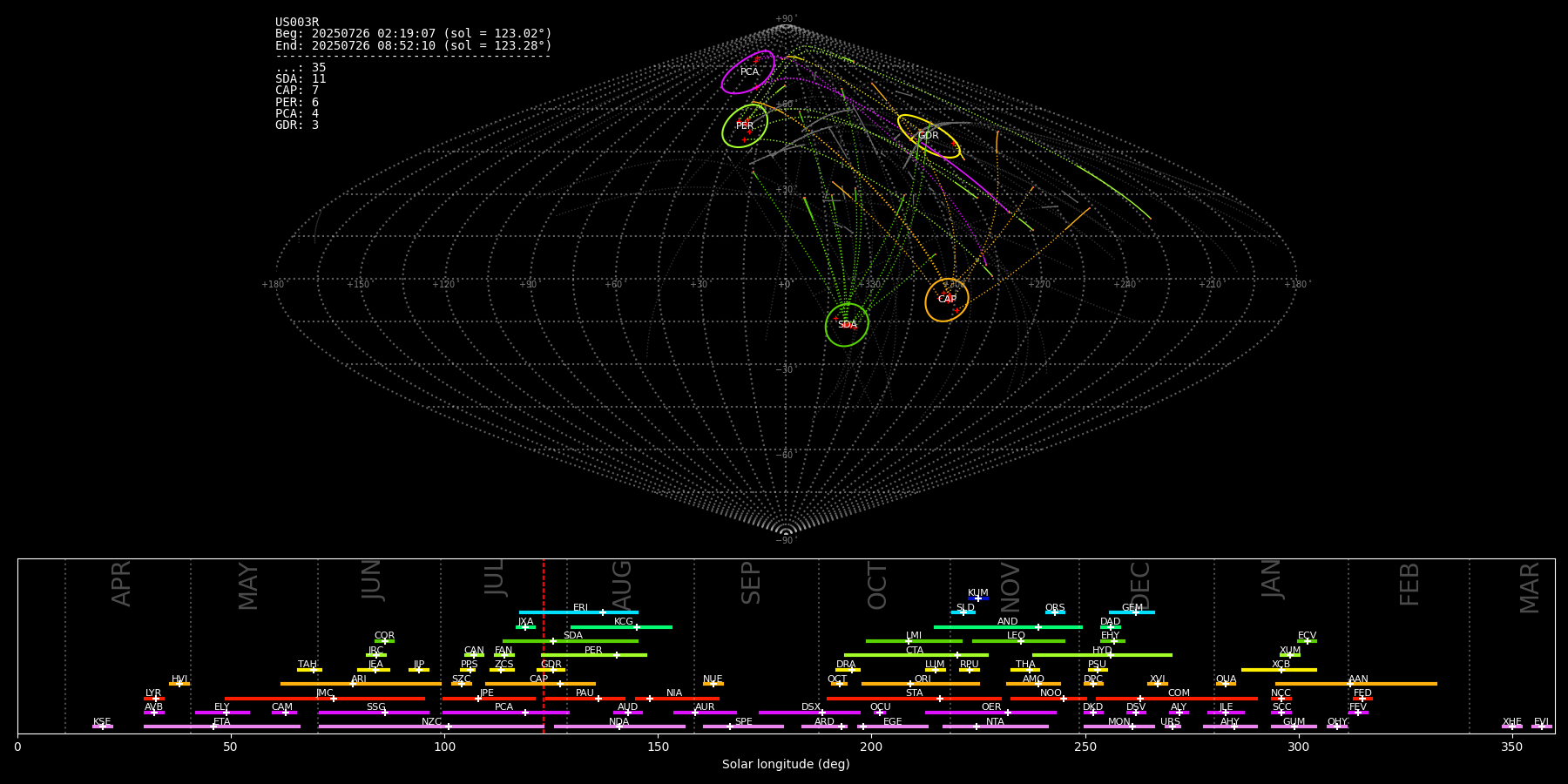The width and height of the screenshot is (1568, 784).
Task: Click the SDA radiant ellipse on the sky map
Action: pos(847,325)
